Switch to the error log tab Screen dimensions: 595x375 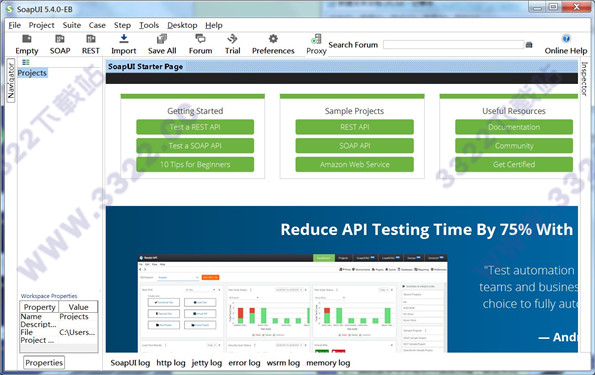coord(244,363)
